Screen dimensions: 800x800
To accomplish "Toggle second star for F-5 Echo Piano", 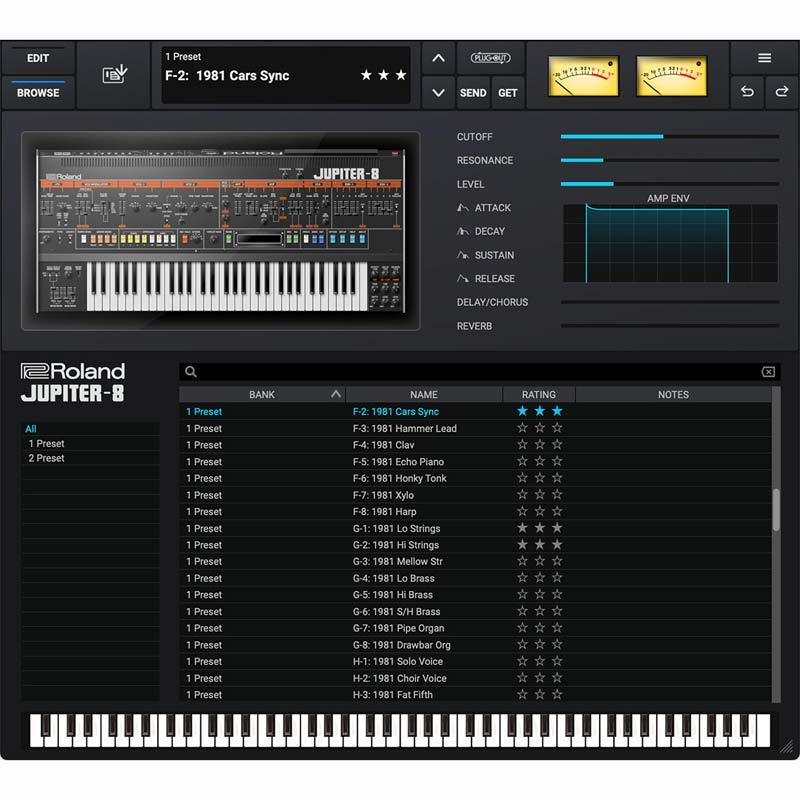I will [539, 462].
